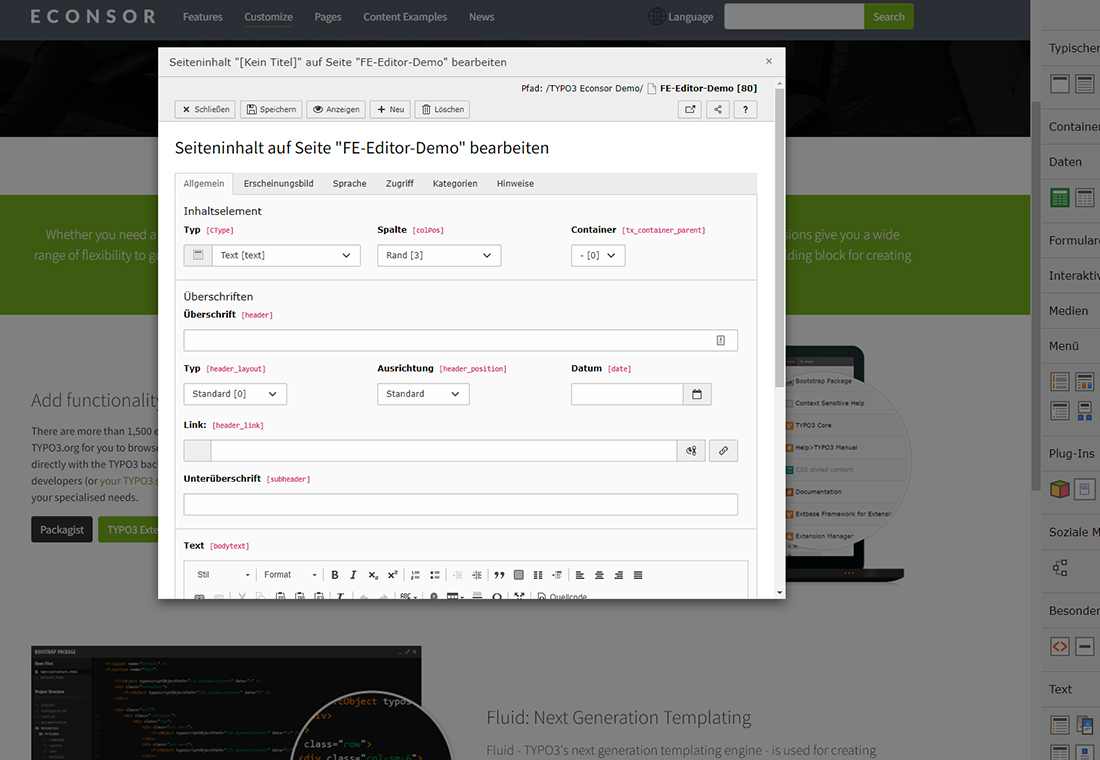Open the calendar date picker for Datum
Viewport: 1100px width, 760px height.
pyautogui.click(x=697, y=394)
